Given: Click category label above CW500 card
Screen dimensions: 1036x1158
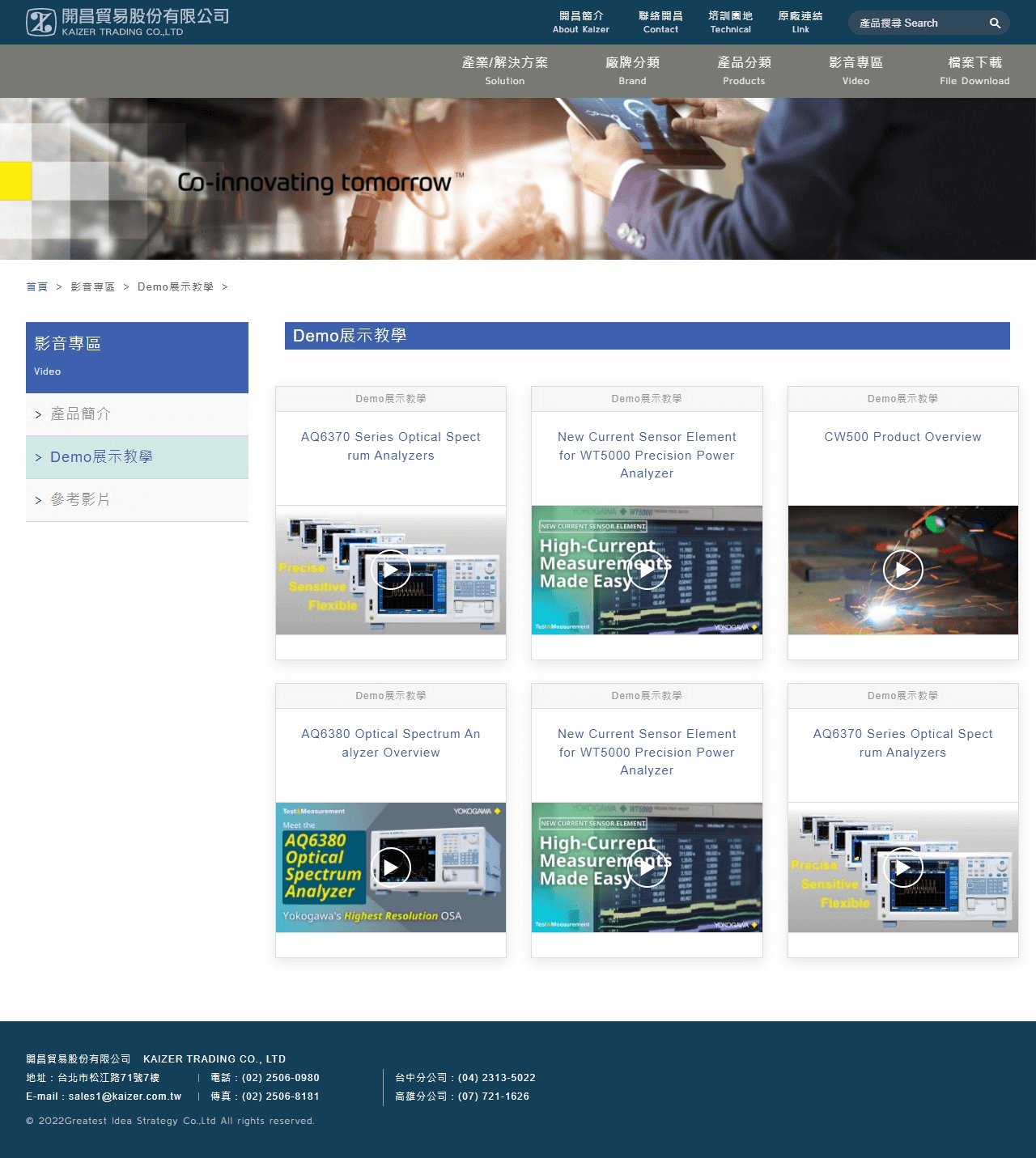Looking at the screenshot, I should pyautogui.click(x=903, y=399).
